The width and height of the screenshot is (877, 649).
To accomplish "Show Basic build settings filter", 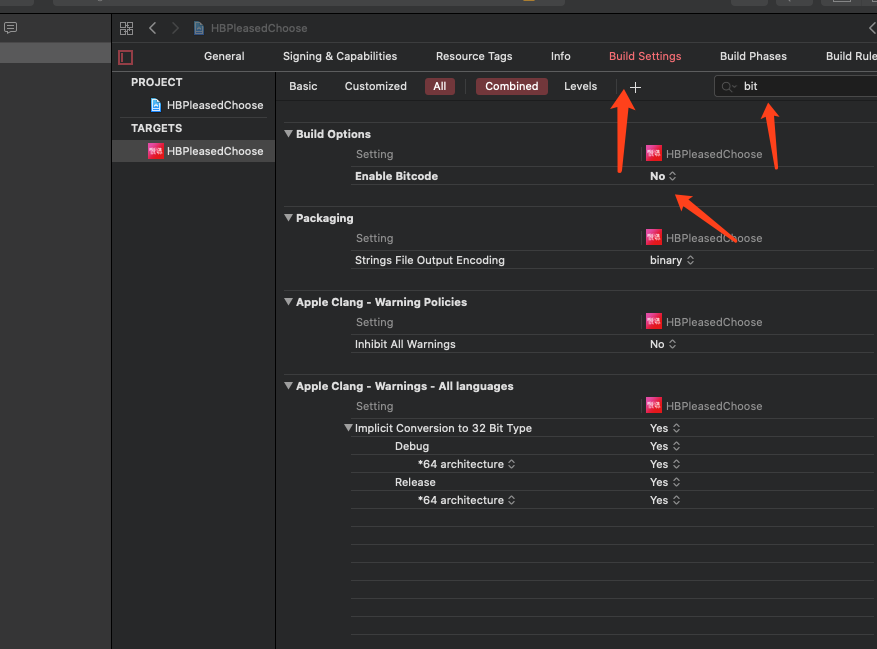I will (x=303, y=86).
